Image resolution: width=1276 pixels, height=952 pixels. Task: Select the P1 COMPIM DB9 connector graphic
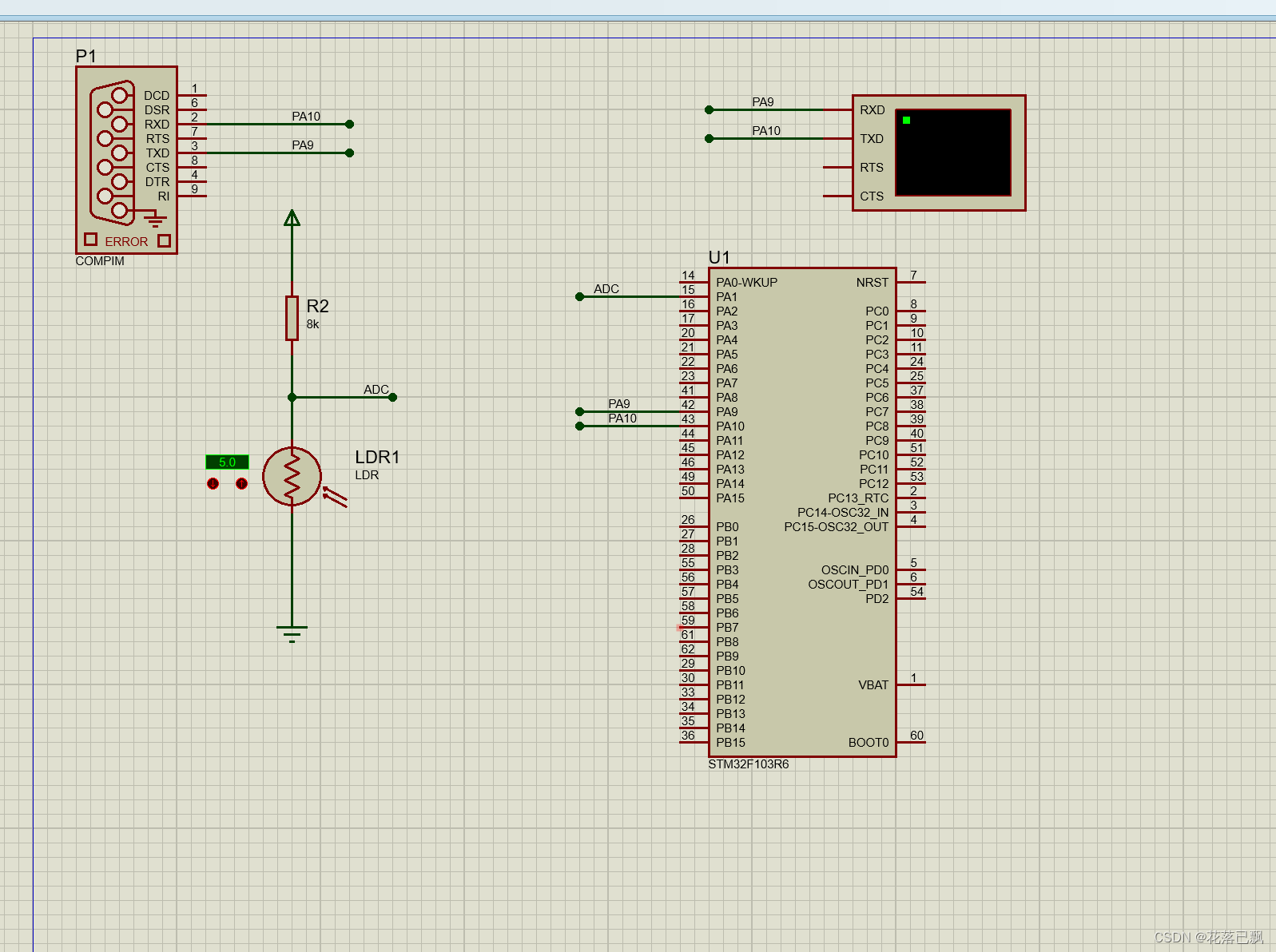pyautogui.click(x=113, y=153)
